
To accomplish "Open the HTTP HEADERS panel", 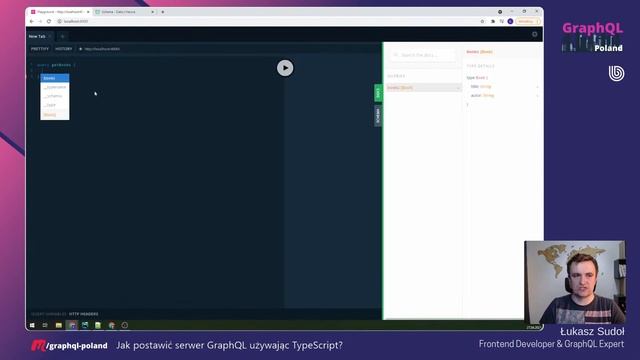I will 84,314.
